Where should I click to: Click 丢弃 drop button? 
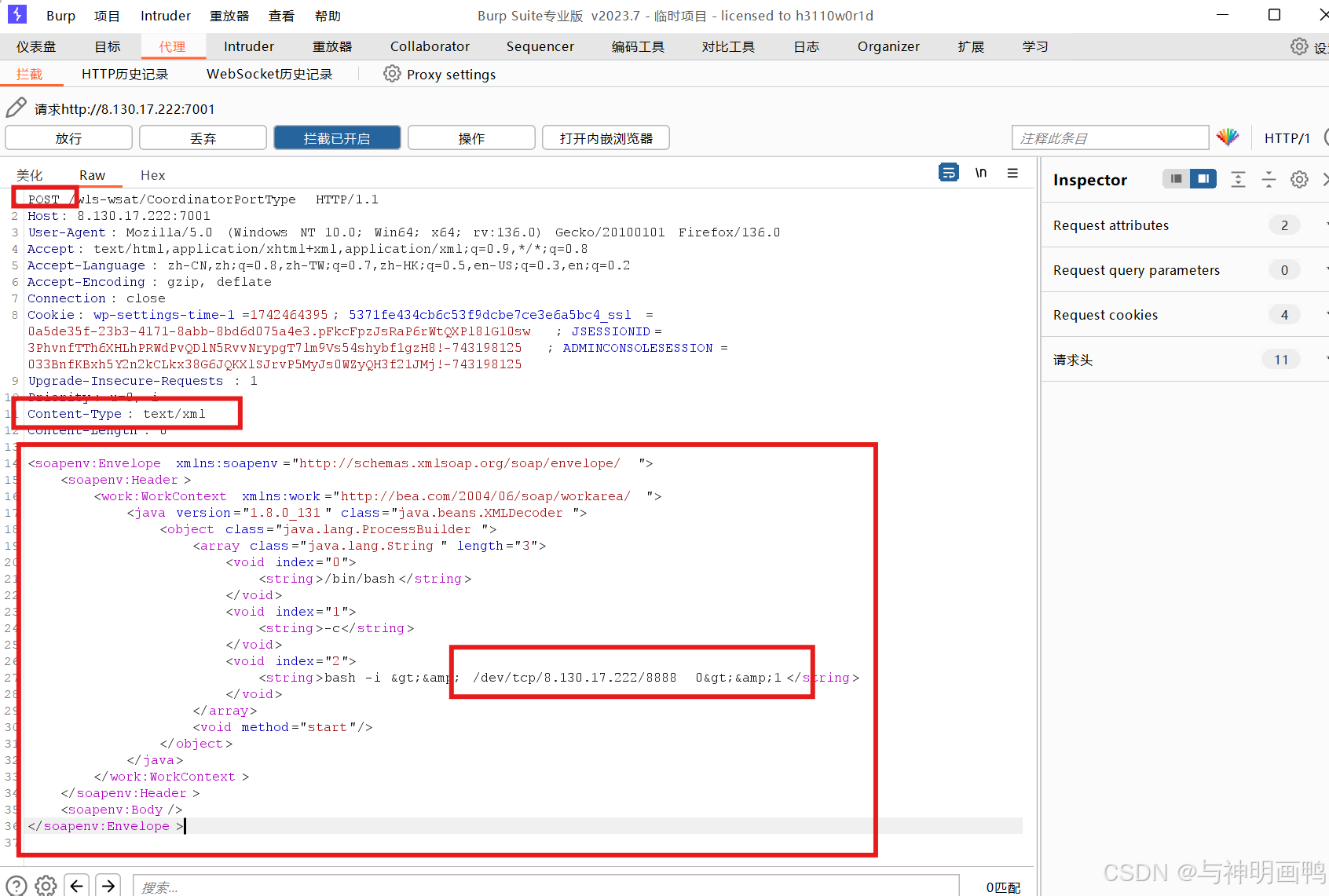[x=203, y=137]
